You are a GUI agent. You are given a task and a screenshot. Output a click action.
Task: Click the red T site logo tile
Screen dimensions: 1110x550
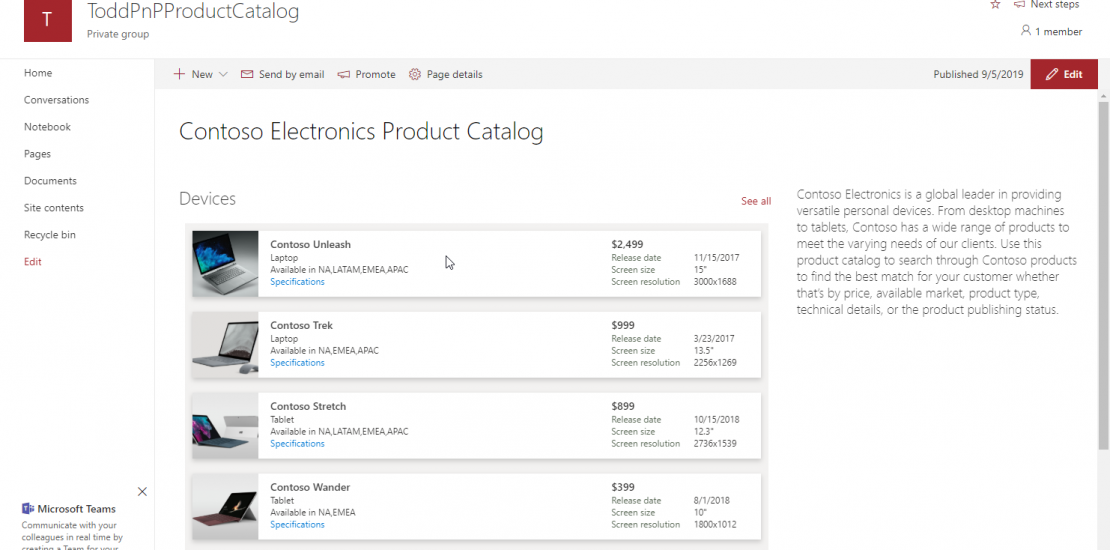48,20
